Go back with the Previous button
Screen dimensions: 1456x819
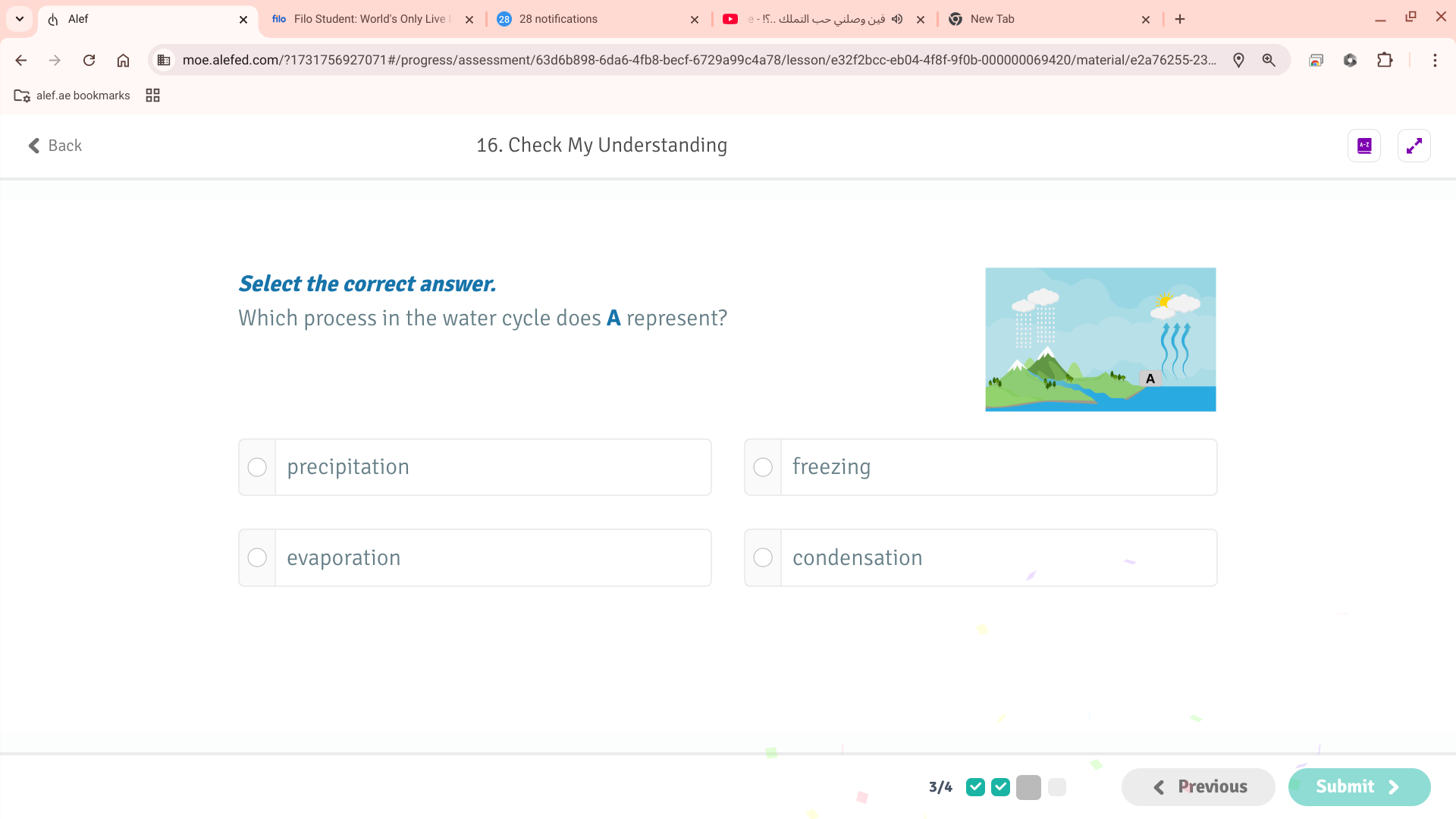click(1198, 786)
